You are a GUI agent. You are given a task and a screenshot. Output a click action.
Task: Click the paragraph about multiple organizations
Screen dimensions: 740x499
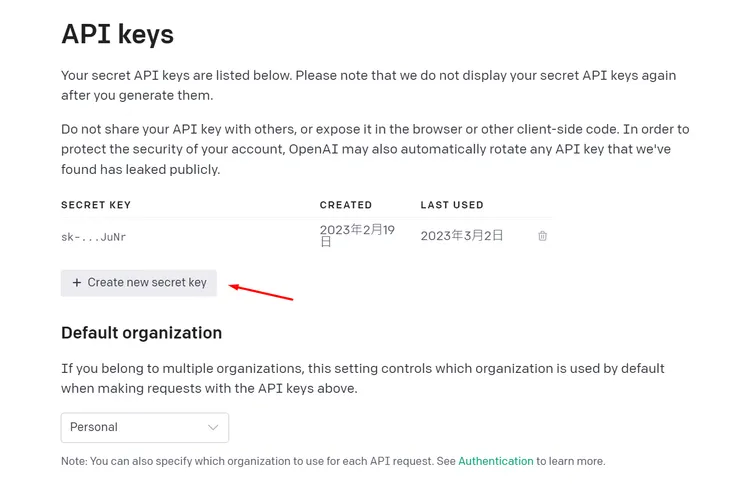point(362,378)
